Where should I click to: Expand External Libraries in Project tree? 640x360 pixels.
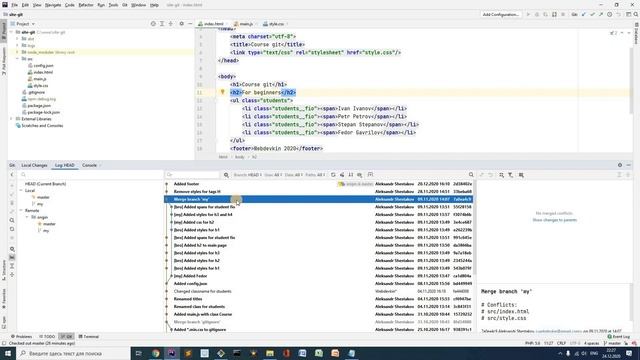coord(11,119)
